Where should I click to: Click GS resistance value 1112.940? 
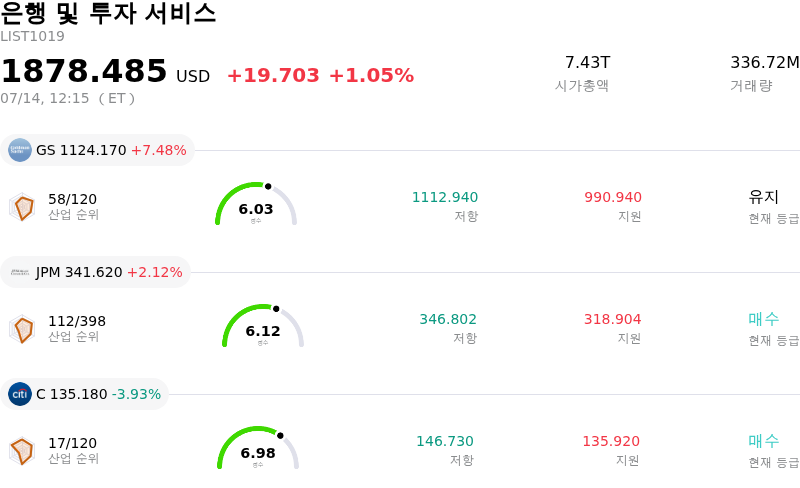[x=445, y=197]
